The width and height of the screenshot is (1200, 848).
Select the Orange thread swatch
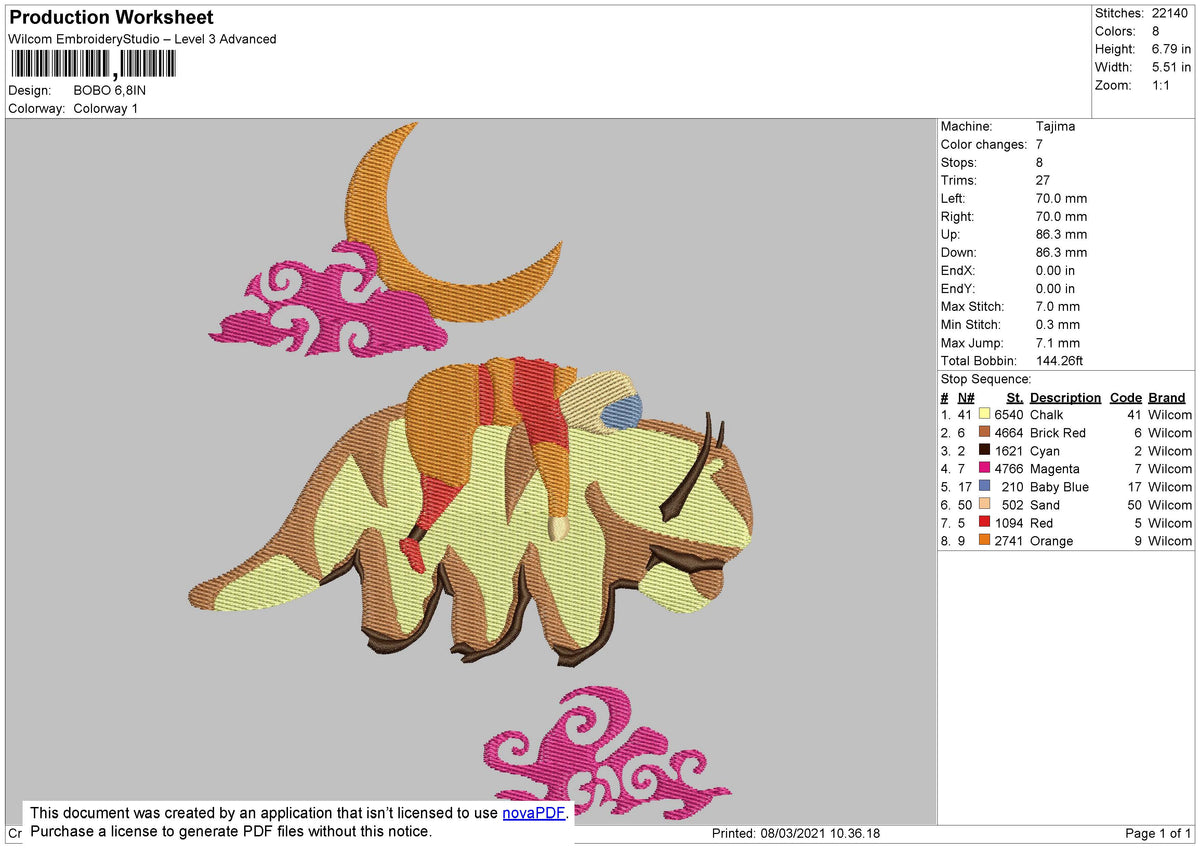(x=986, y=540)
